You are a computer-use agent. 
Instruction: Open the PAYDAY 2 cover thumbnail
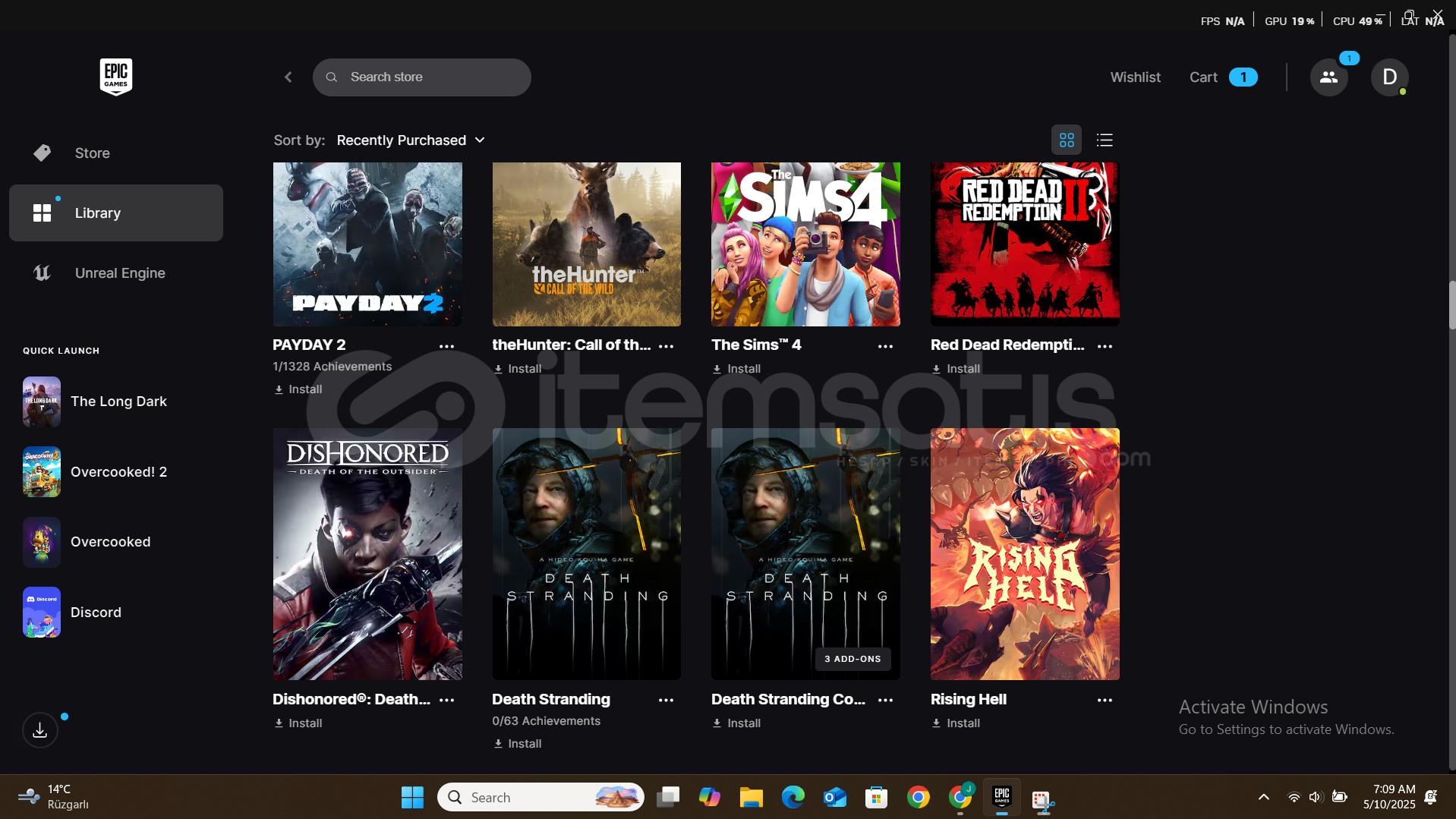pos(367,244)
